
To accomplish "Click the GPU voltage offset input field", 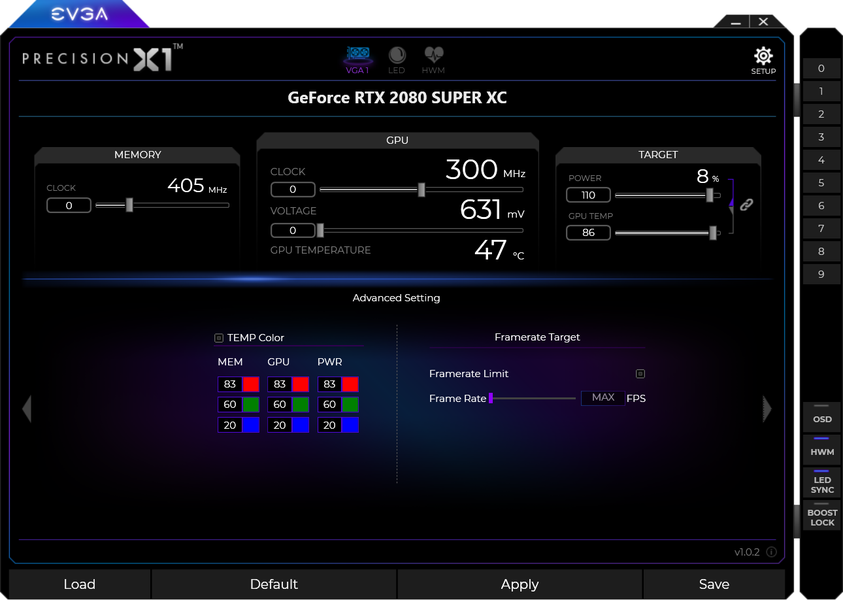I will (x=293, y=231).
